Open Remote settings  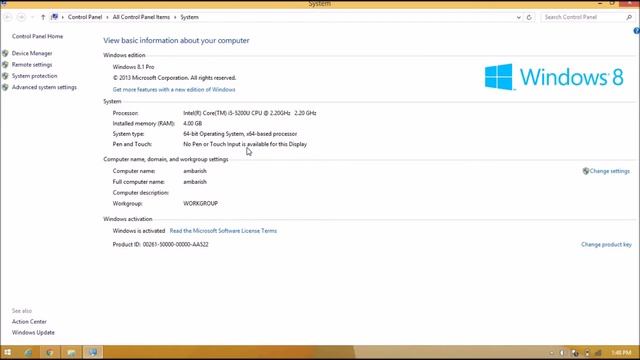[x=32, y=65]
